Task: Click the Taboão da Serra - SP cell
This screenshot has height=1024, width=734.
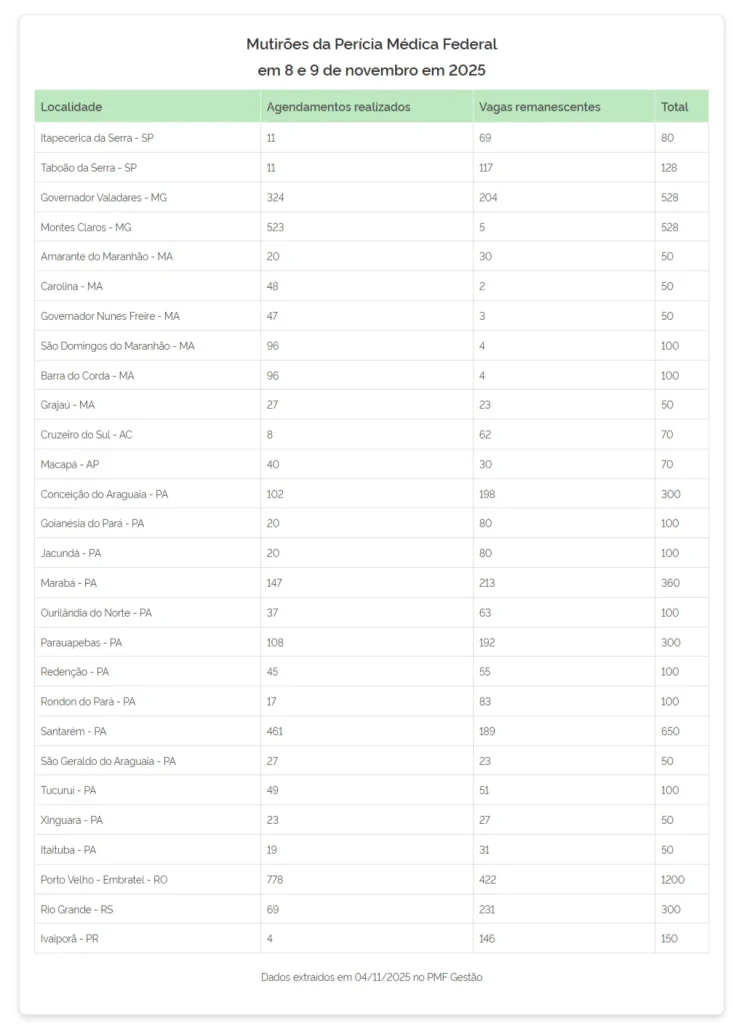Action: click(x=88, y=168)
